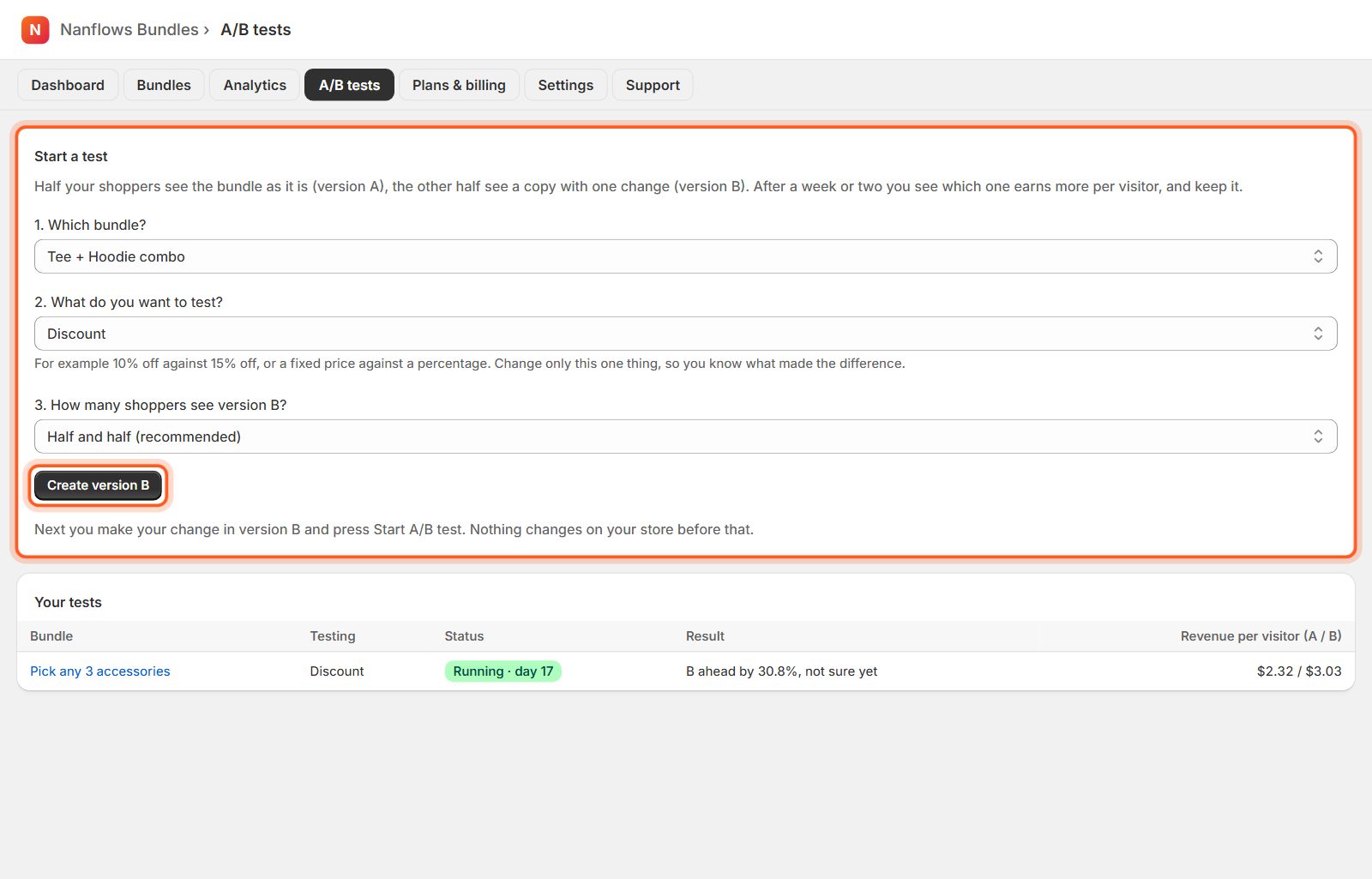Select the A/B tests tab
1372x879 pixels.
349,85
